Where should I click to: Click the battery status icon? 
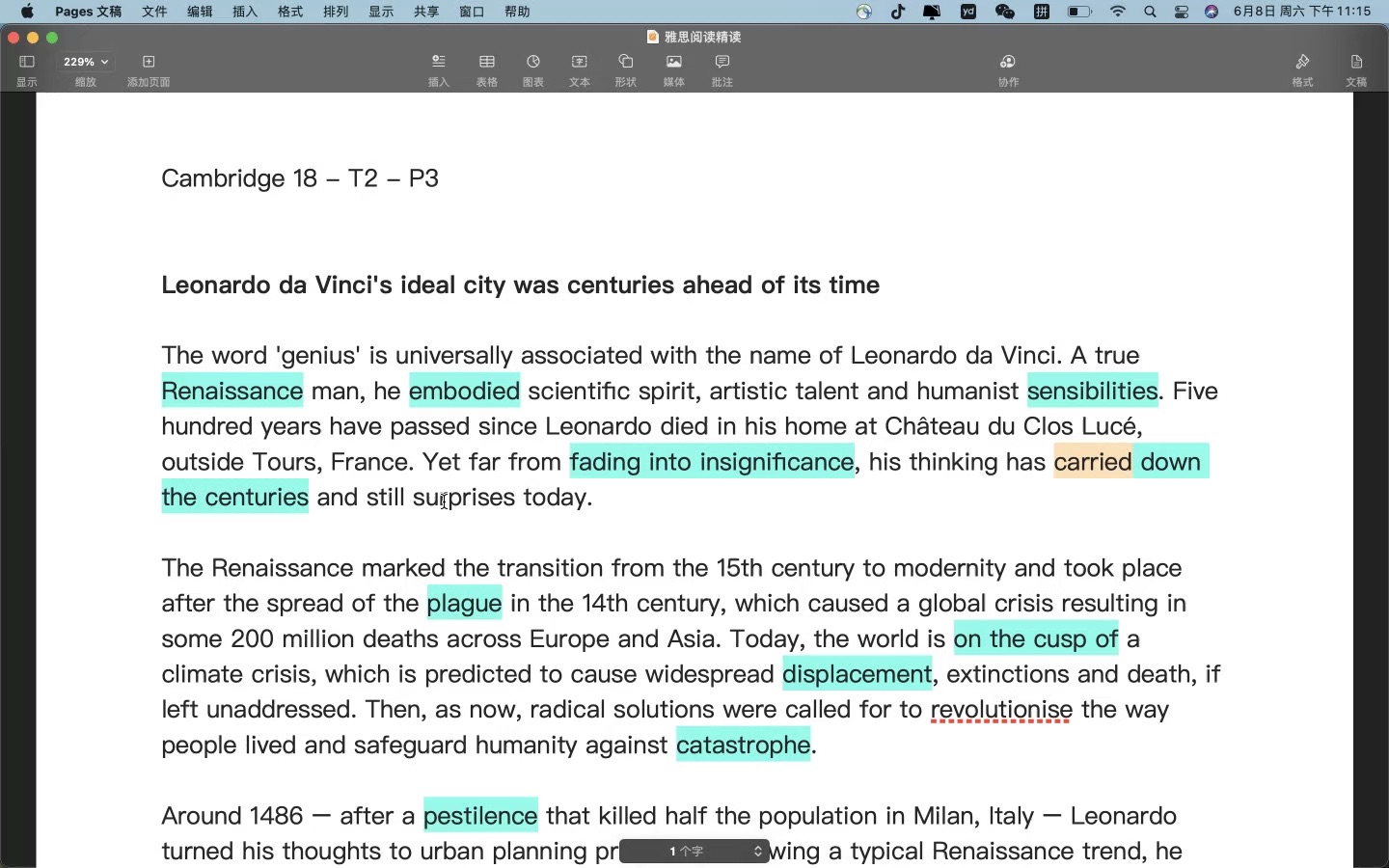[x=1079, y=12]
